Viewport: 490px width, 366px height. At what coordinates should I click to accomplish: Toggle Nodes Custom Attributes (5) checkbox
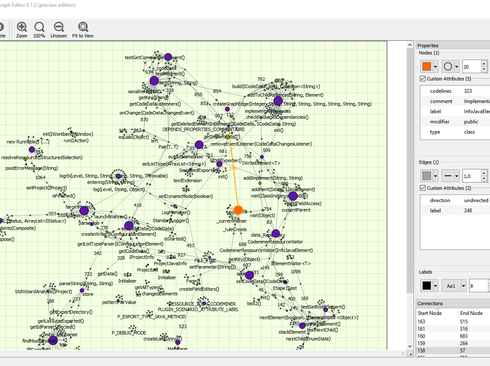click(423, 79)
